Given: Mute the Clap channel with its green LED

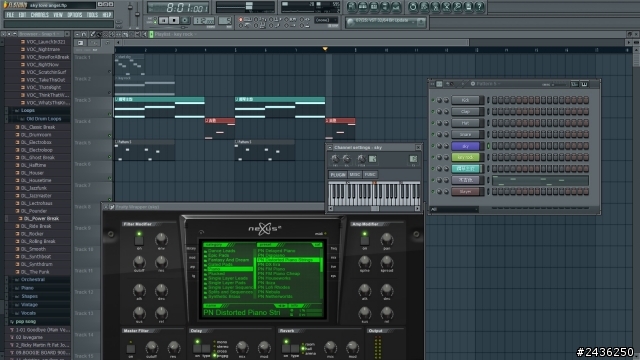Looking at the screenshot, I should pos(433,111).
